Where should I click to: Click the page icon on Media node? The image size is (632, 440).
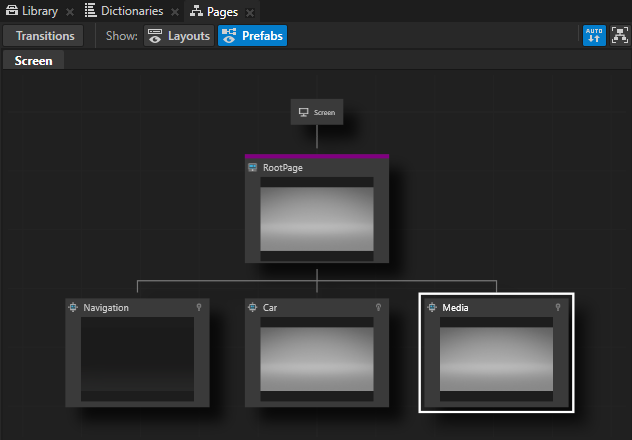tap(432, 308)
